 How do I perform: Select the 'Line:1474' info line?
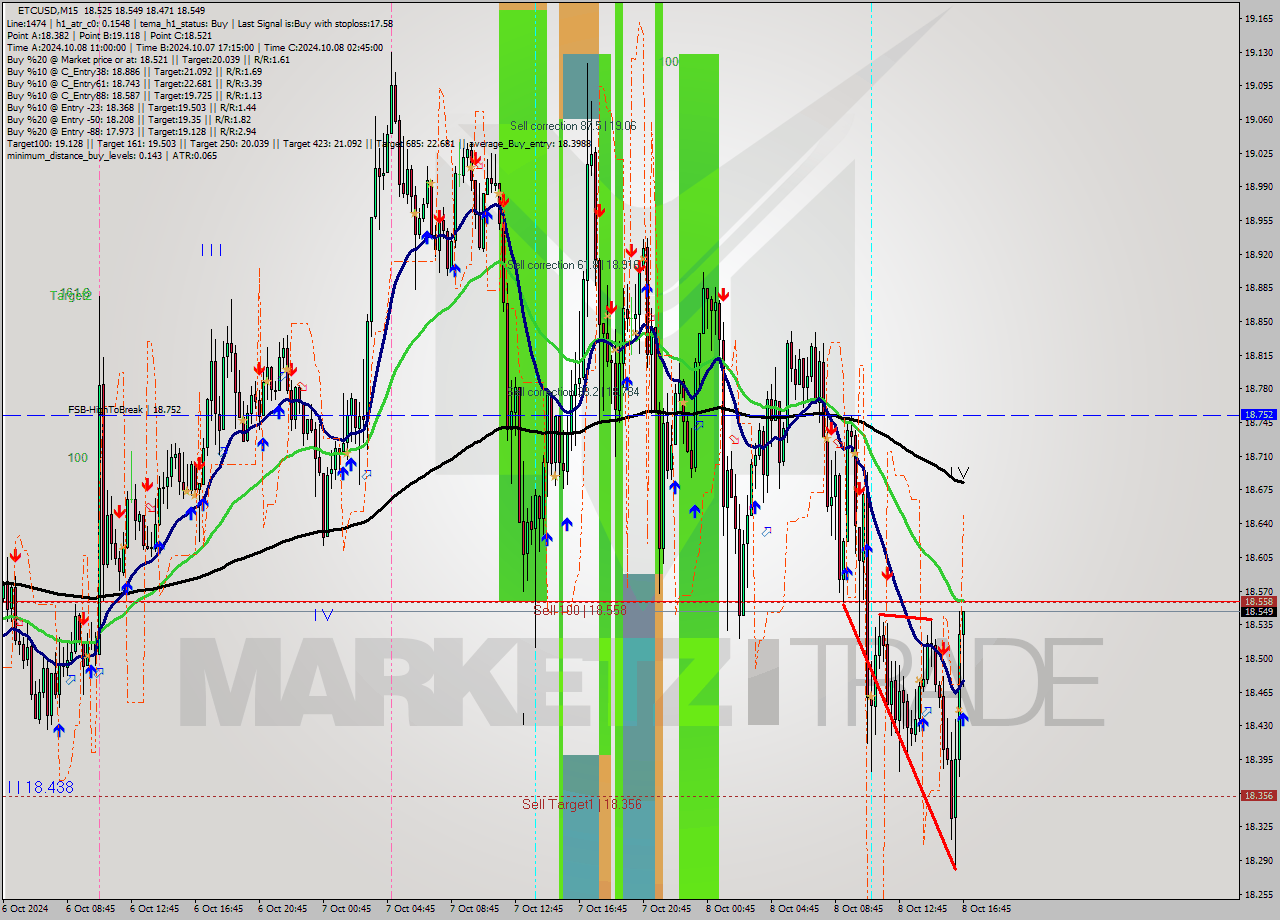(200, 23)
